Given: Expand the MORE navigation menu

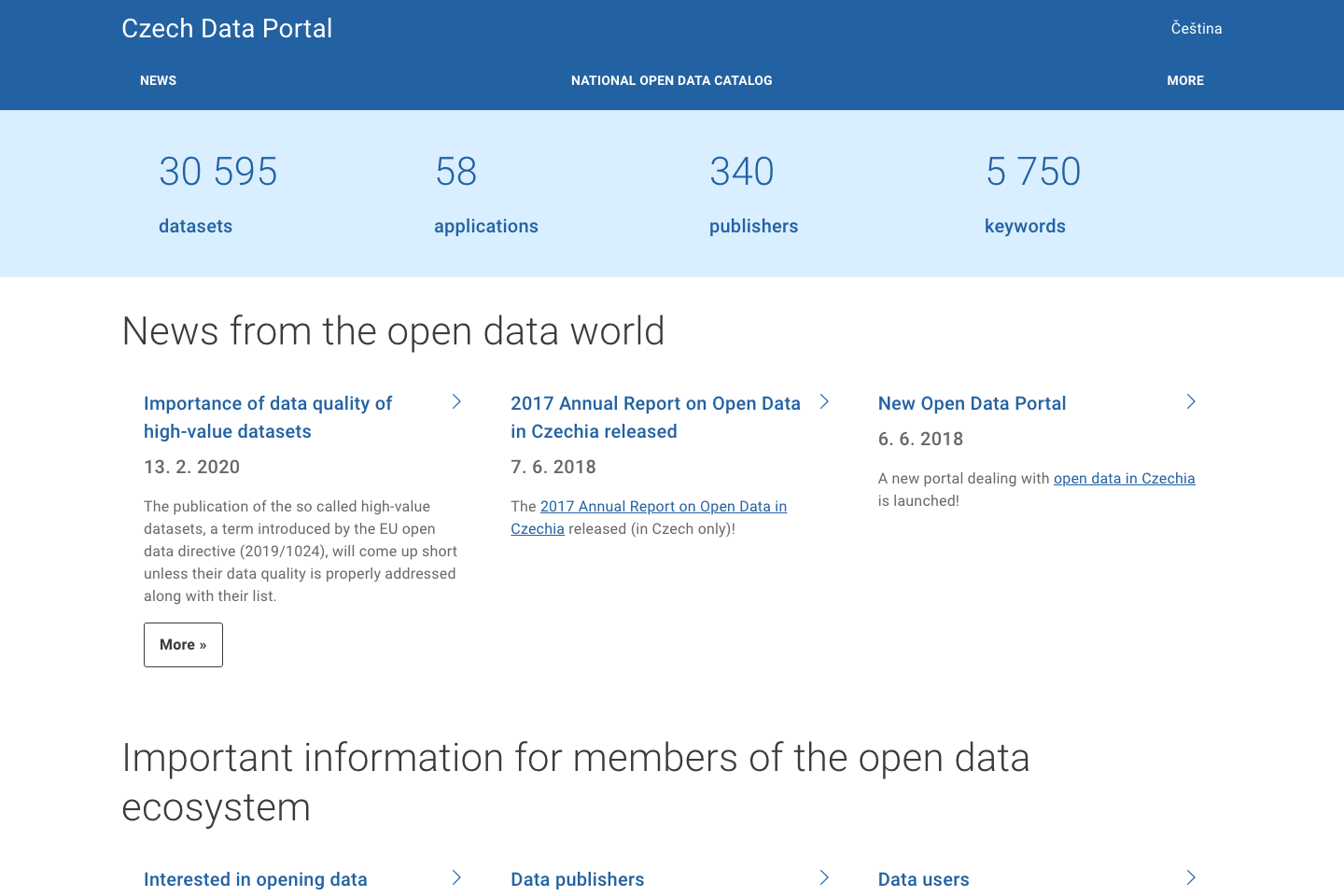Looking at the screenshot, I should [1185, 80].
